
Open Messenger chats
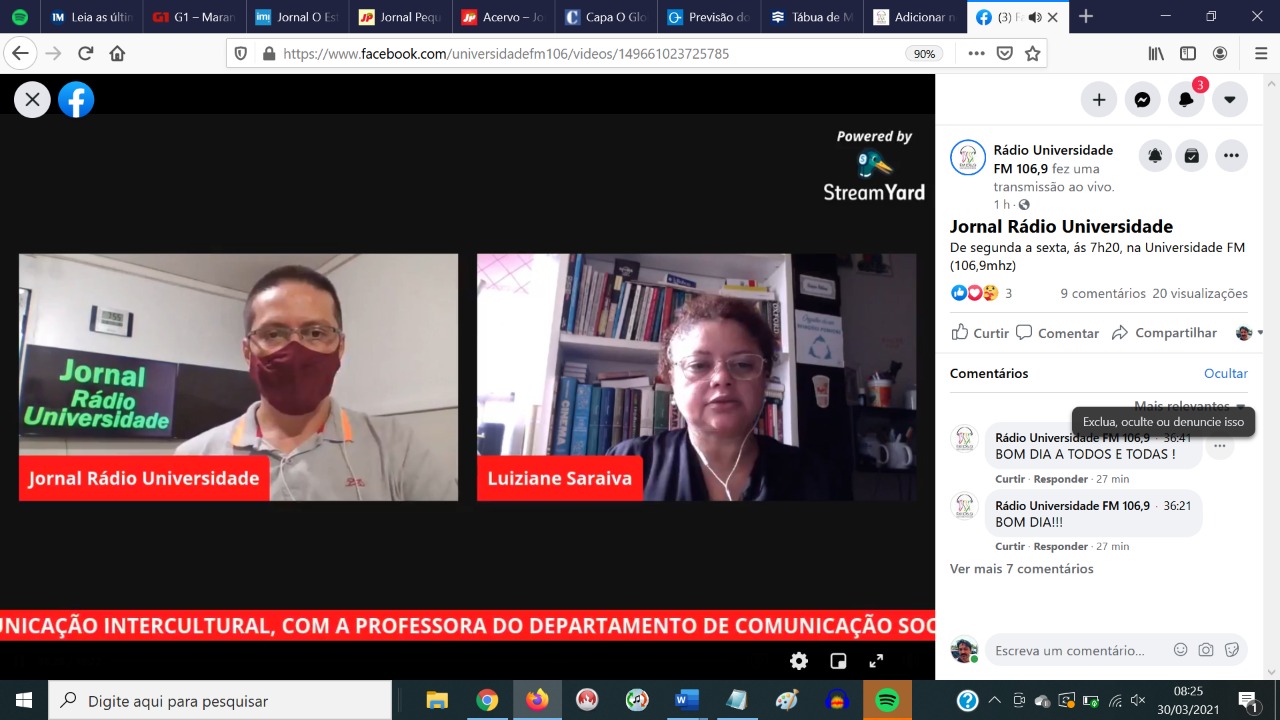1142,99
